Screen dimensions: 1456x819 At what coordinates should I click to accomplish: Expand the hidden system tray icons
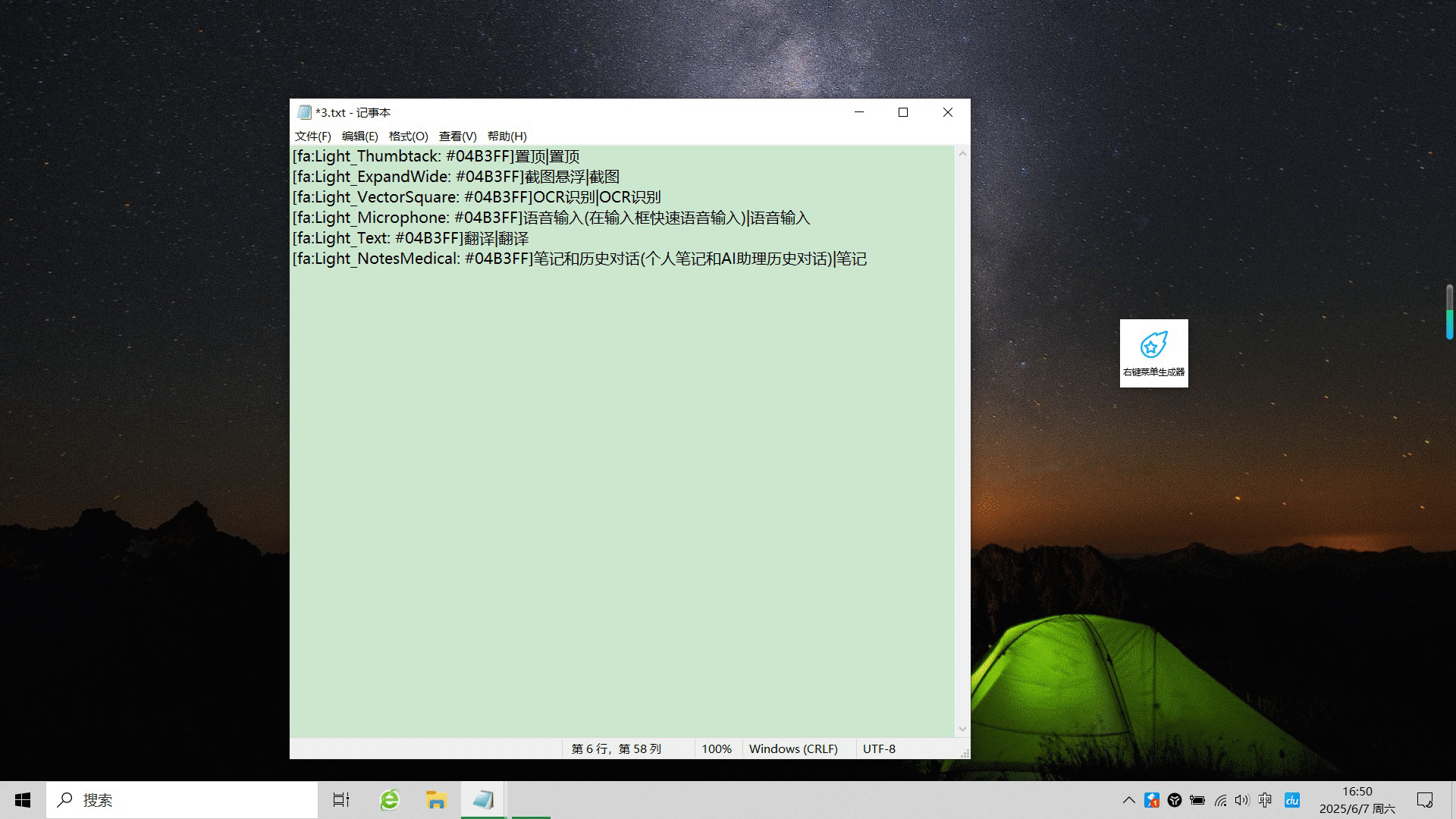pos(1128,800)
